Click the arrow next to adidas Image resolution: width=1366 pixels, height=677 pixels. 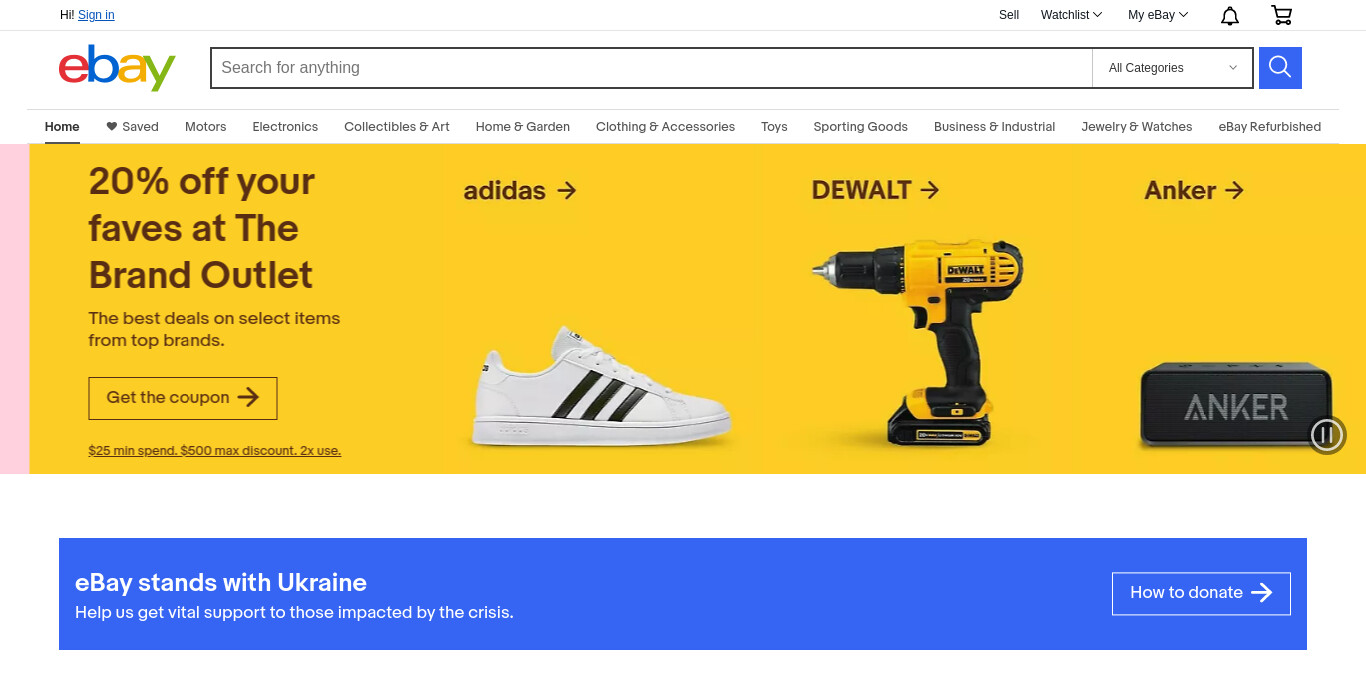[x=567, y=190]
